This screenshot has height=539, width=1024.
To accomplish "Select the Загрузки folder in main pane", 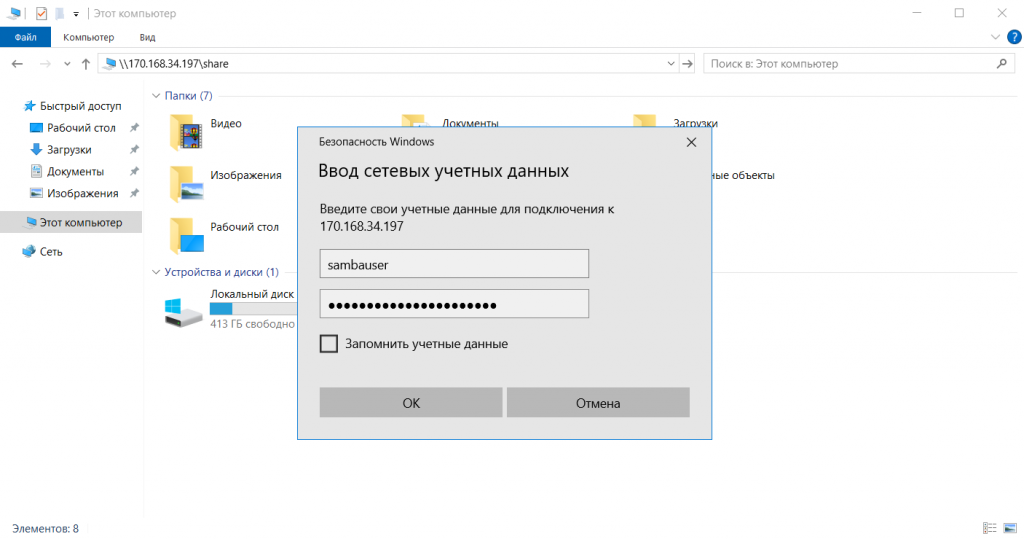I will (676, 122).
